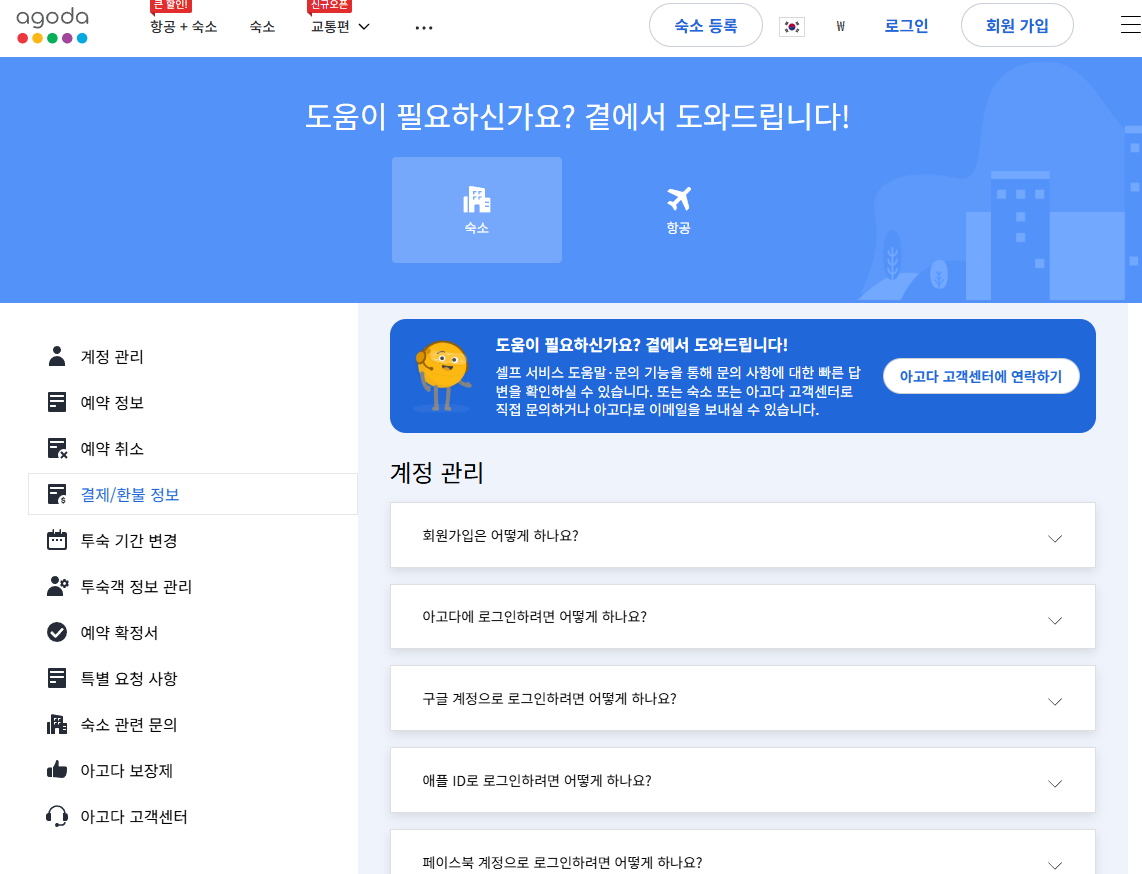
Task: Click 아고다 고객센터에 연락하기 button
Action: pos(981,376)
